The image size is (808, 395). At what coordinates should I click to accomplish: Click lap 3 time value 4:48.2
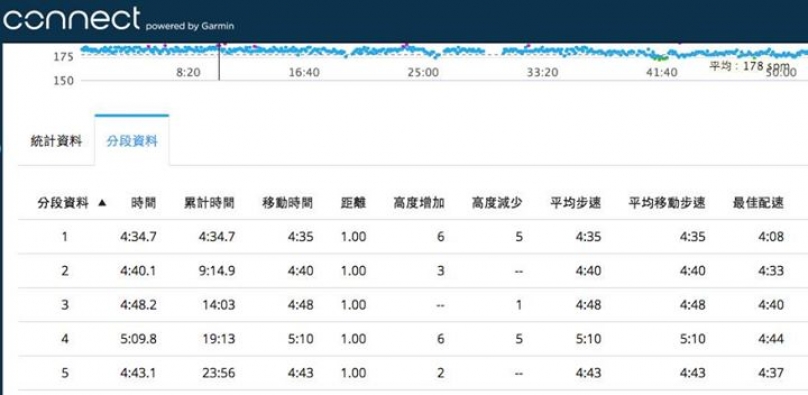click(x=139, y=305)
